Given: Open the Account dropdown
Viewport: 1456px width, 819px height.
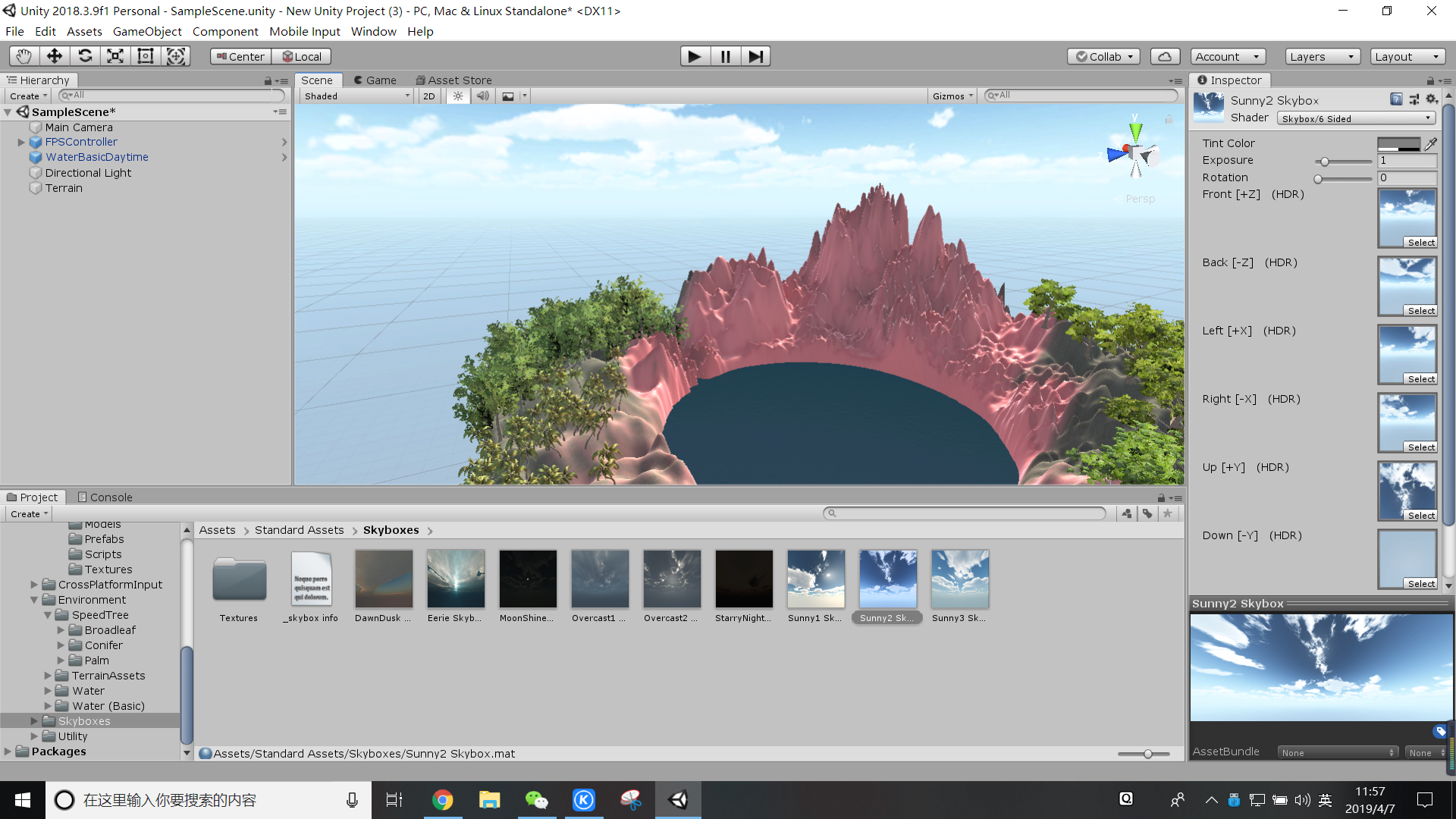Looking at the screenshot, I should coord(1228,56).
